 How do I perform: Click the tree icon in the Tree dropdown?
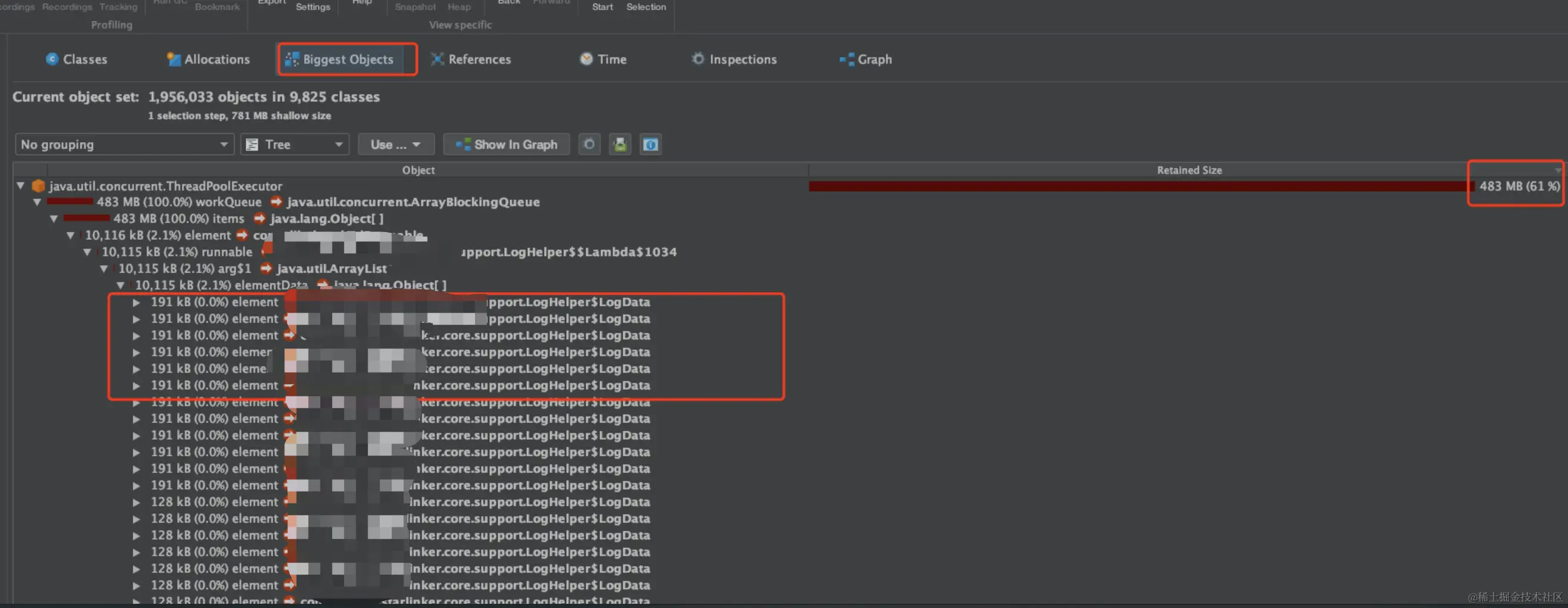(x=252, y=144)
